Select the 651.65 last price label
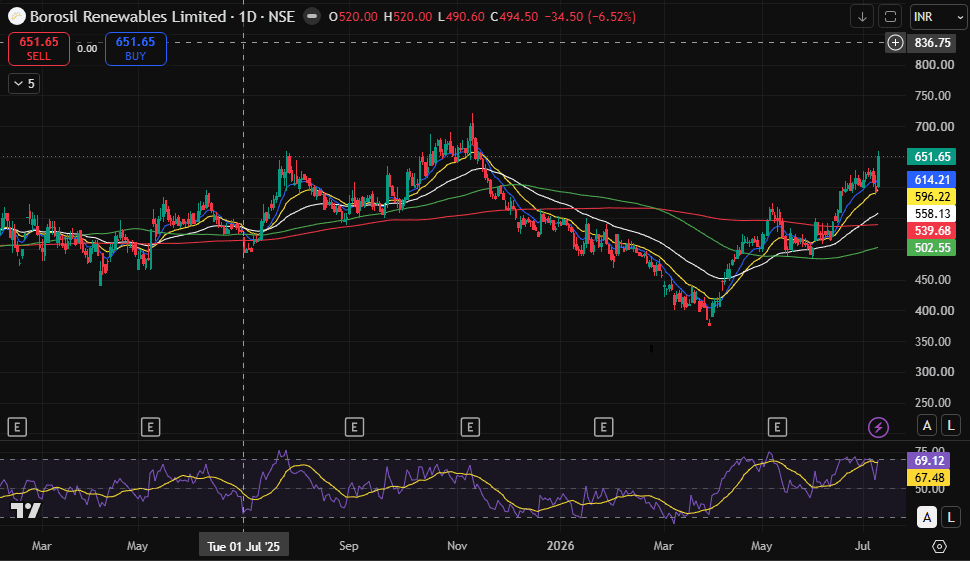Screen dimensions: 970x561 click(932, 156)
